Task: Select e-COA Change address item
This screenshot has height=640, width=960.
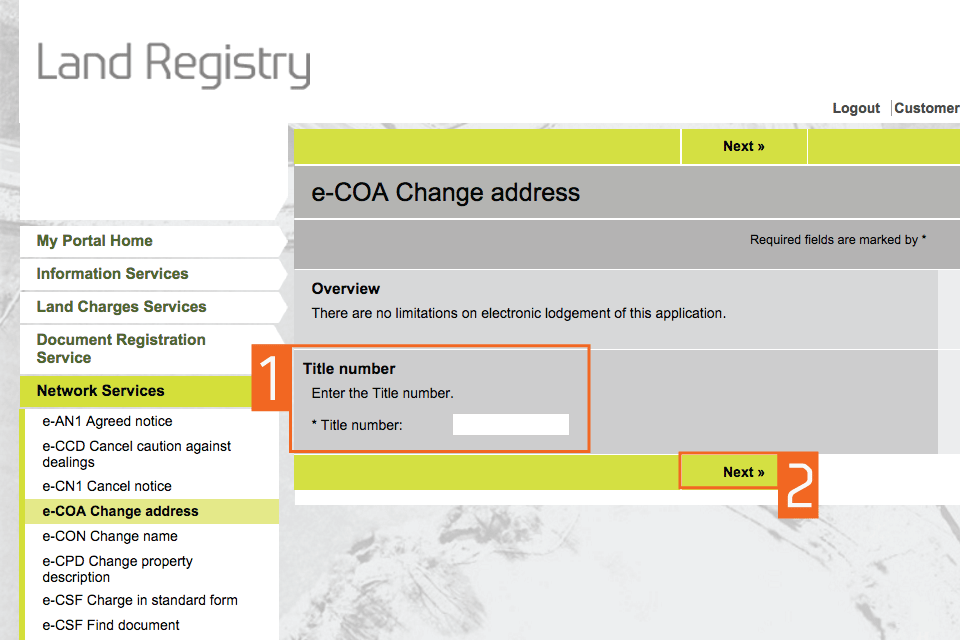Action: (120, 511)
